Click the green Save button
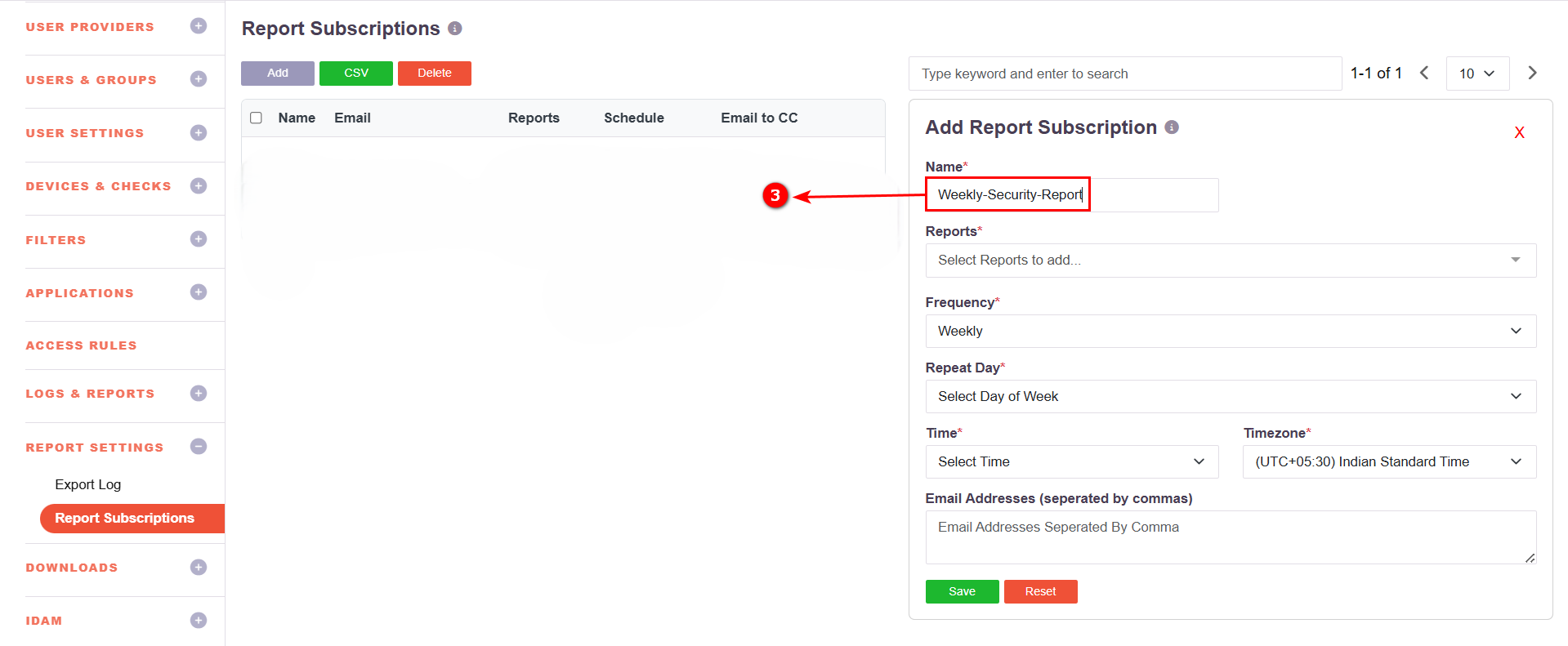Viewport: 1568px width, 646px height. (x=962, y=591)
